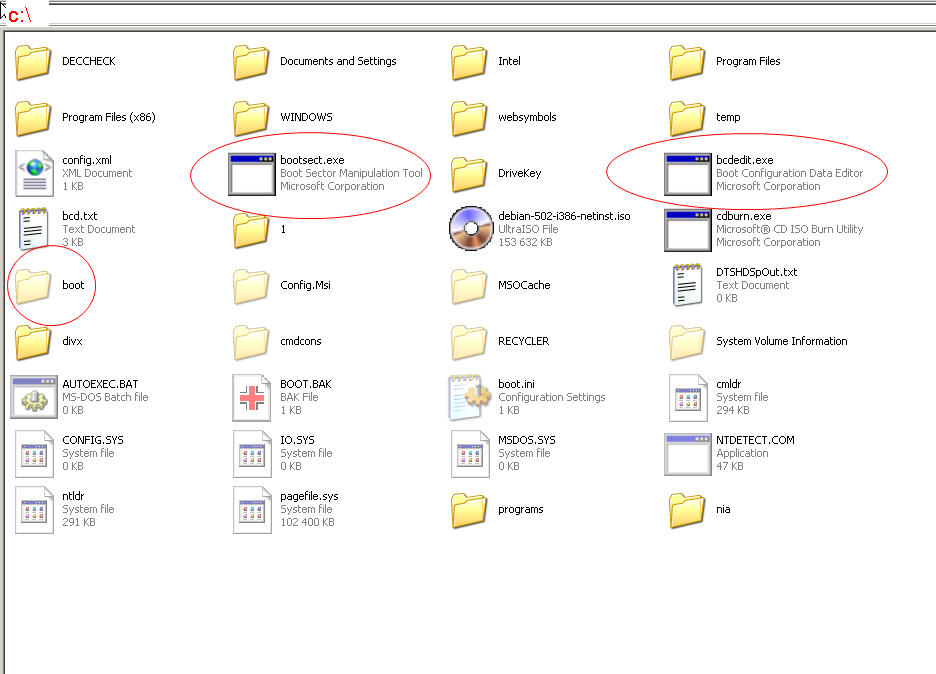Viewport: 936px width, 674px height.
Task: Click the 'debian-502-i386-netinst.iso' file name
Action: pyautogui.click(x=564, y=216)
